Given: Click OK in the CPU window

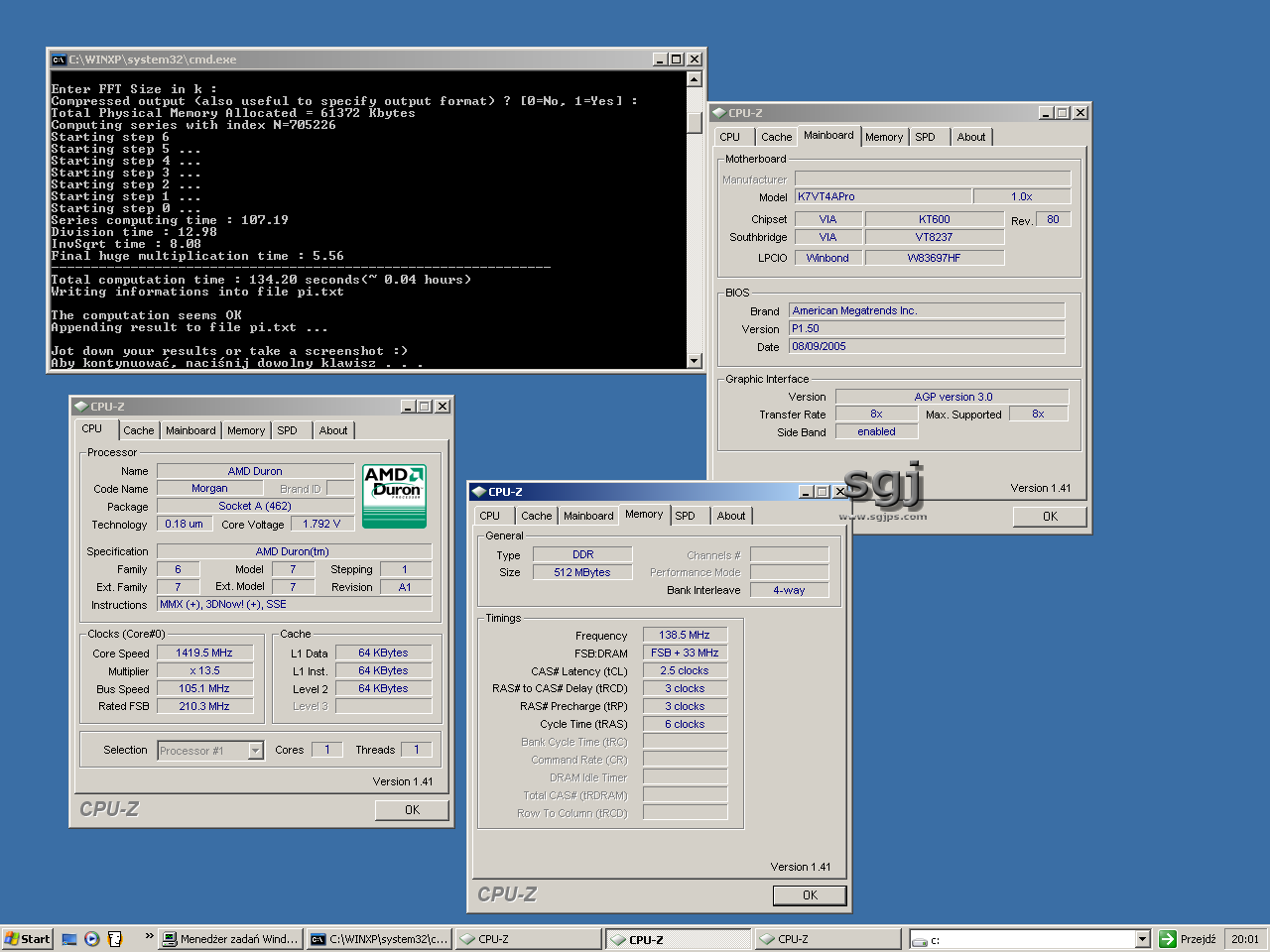Looking at the screenshot, I should coord(412,810).
